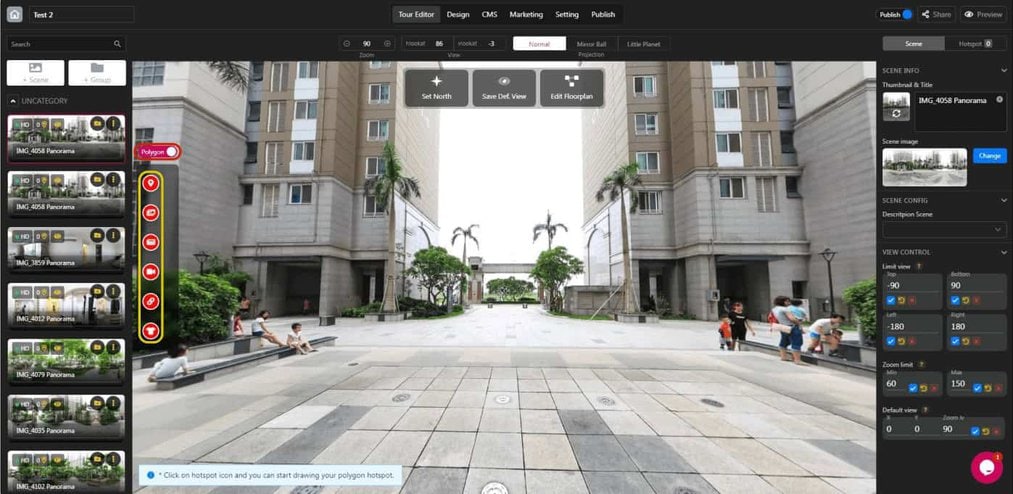Viewport: 1013px width, 494px height.
Task: Click the home icon in top-left corner
Action: 14,14
